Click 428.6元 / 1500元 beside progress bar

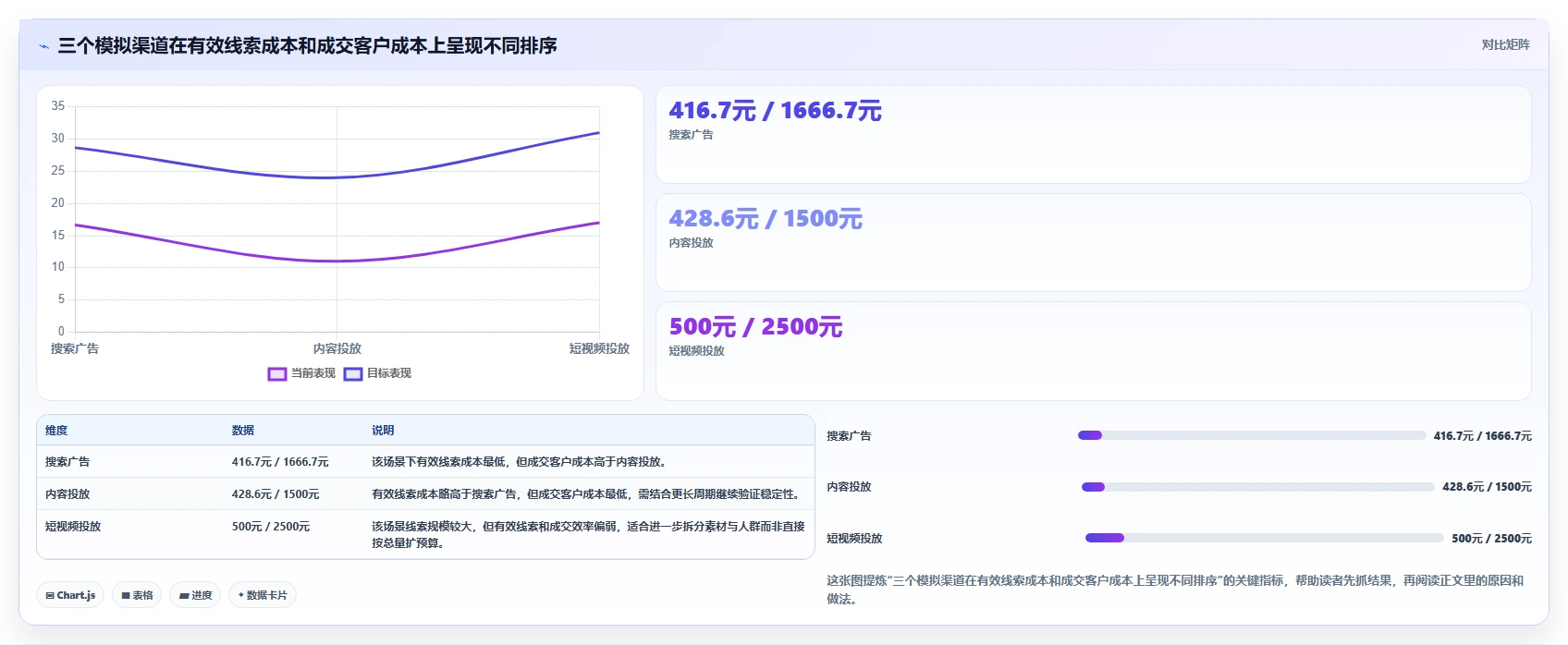click(x=1487, y=487)
